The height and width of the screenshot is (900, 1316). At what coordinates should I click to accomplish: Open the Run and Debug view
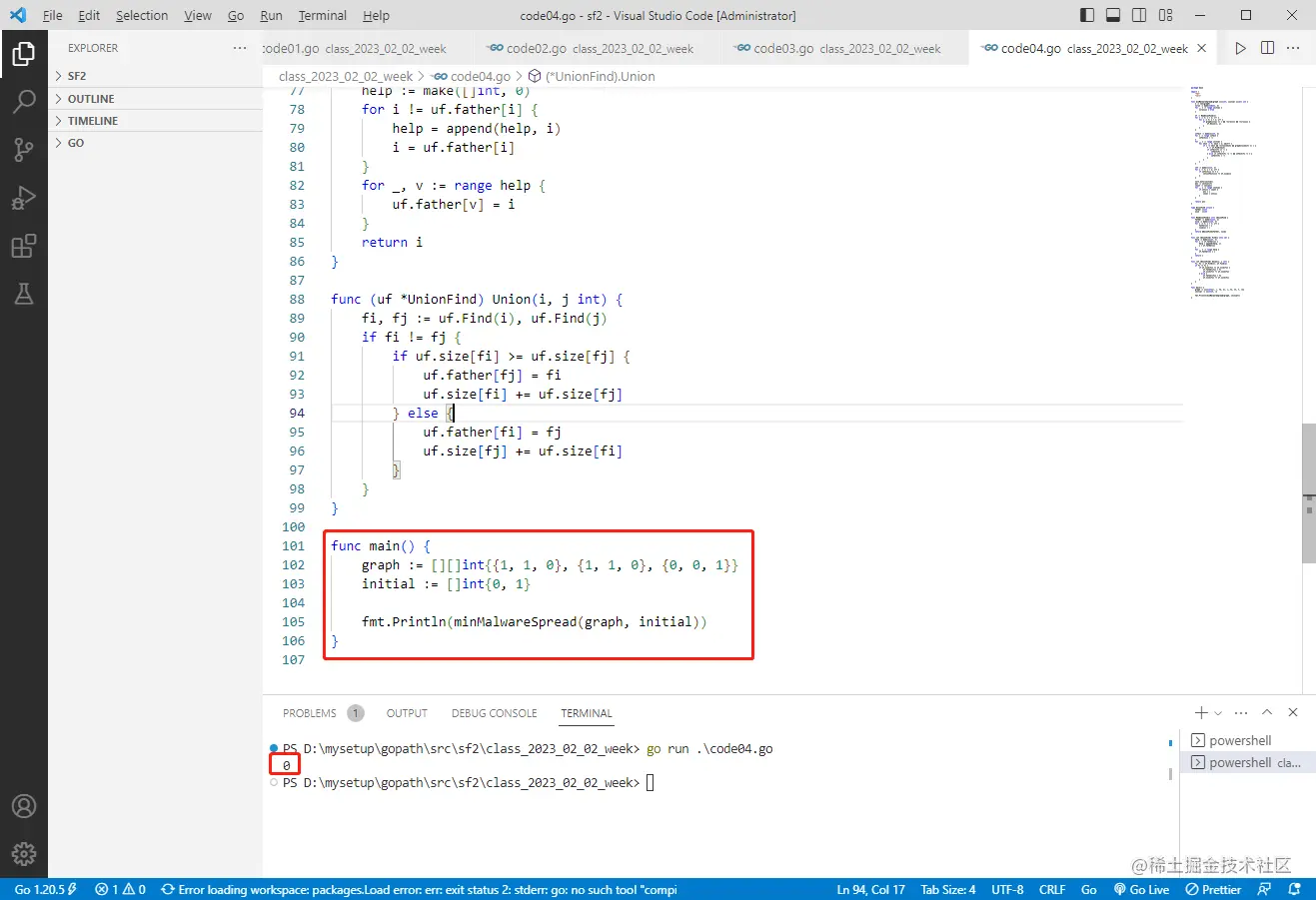24,197
